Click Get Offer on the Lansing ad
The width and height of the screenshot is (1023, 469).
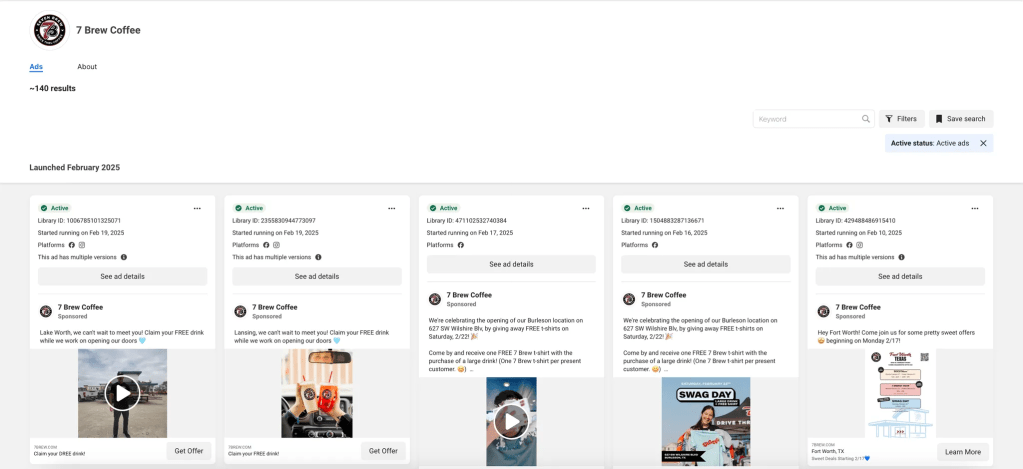(383, 451)
